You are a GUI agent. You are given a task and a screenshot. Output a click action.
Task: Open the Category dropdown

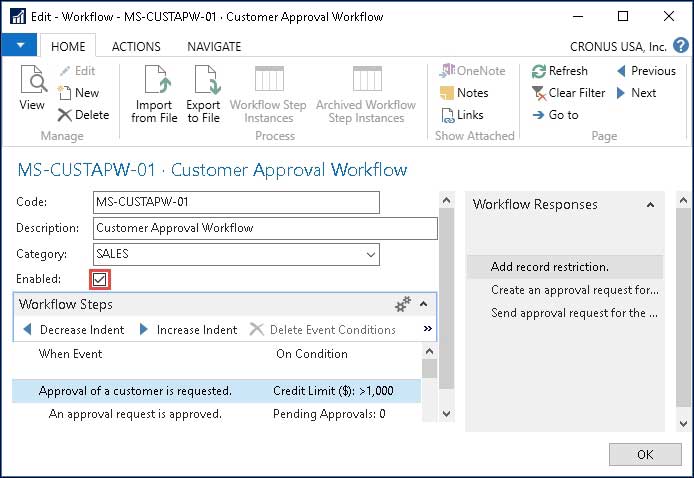(x=371, y=254)
